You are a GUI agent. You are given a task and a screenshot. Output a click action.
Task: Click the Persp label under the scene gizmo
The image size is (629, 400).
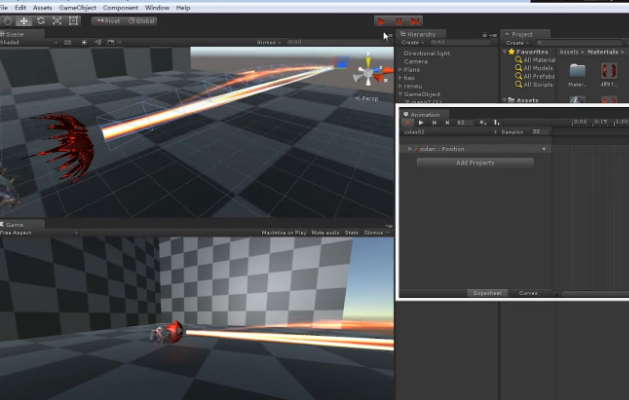coord(367,98)
